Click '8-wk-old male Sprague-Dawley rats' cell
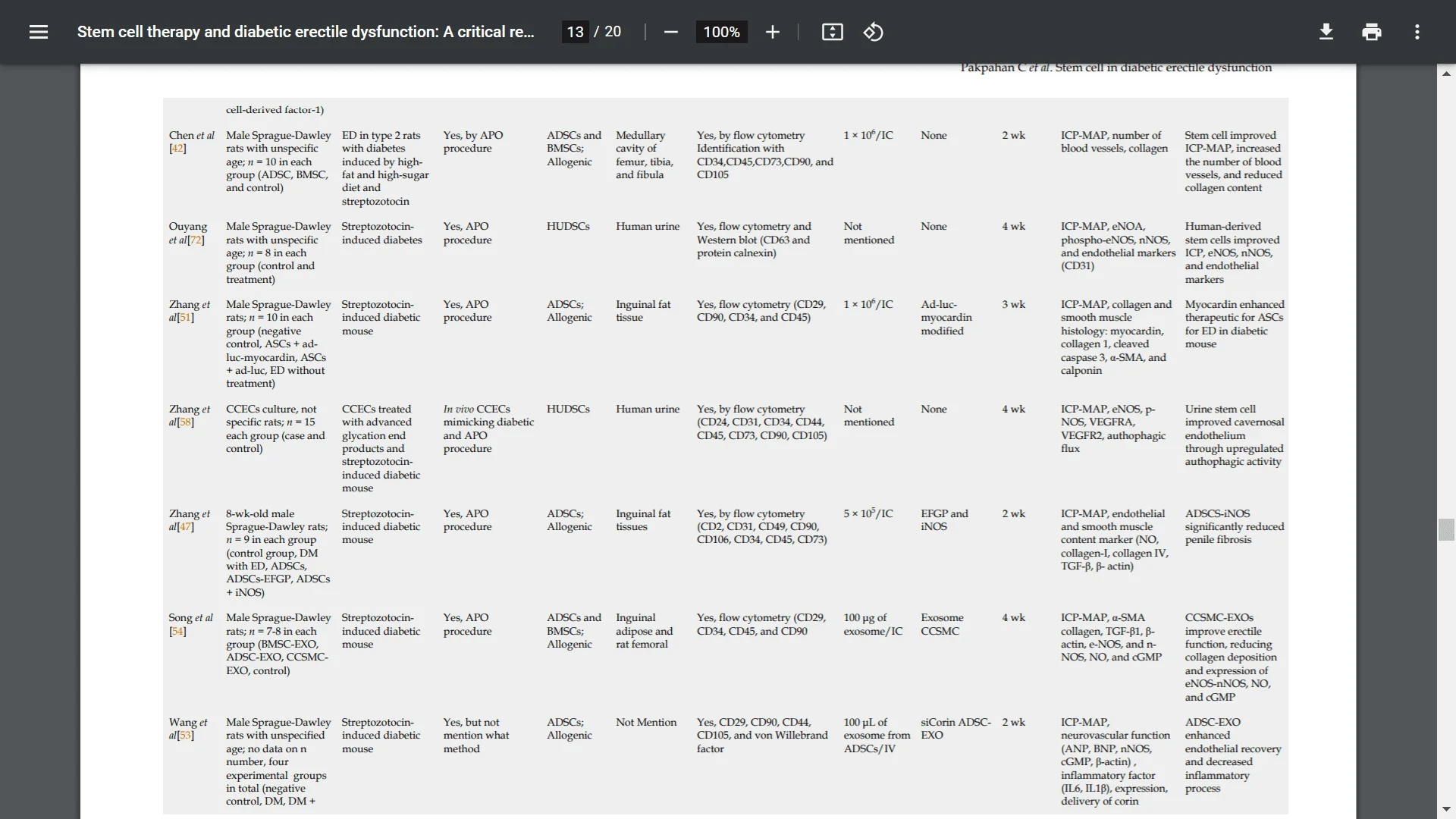This screenshot has width=1456, height=819. [278, 553]
